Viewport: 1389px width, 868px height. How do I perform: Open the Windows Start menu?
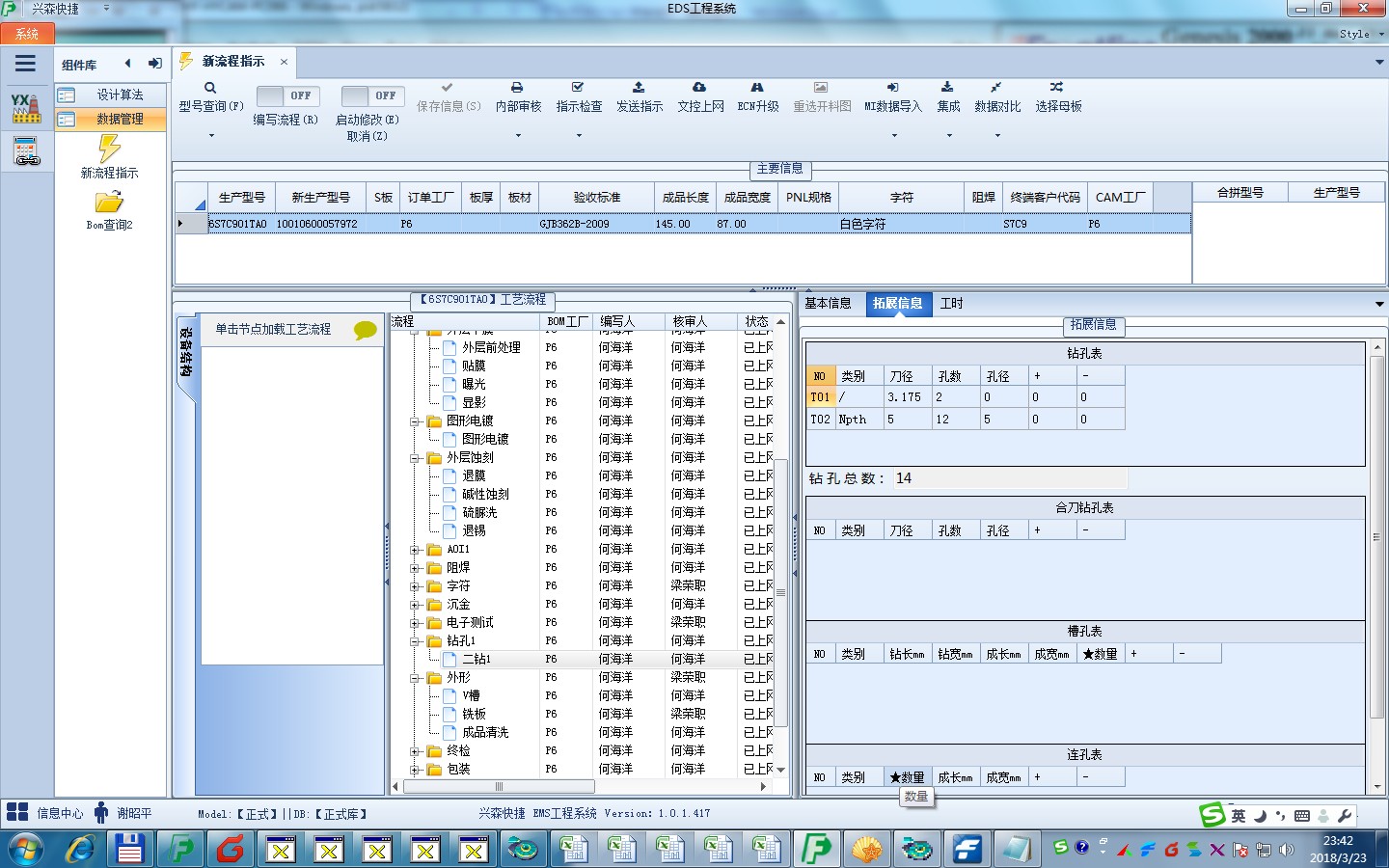tap(26, 849)
